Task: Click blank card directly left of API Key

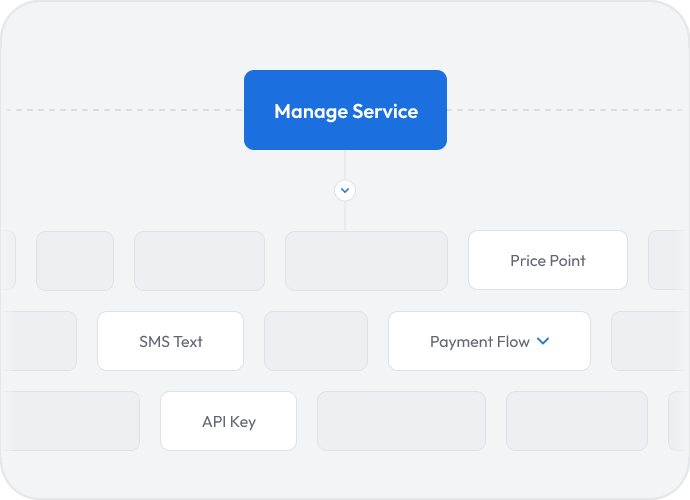Action: click(x=70, y=421)
